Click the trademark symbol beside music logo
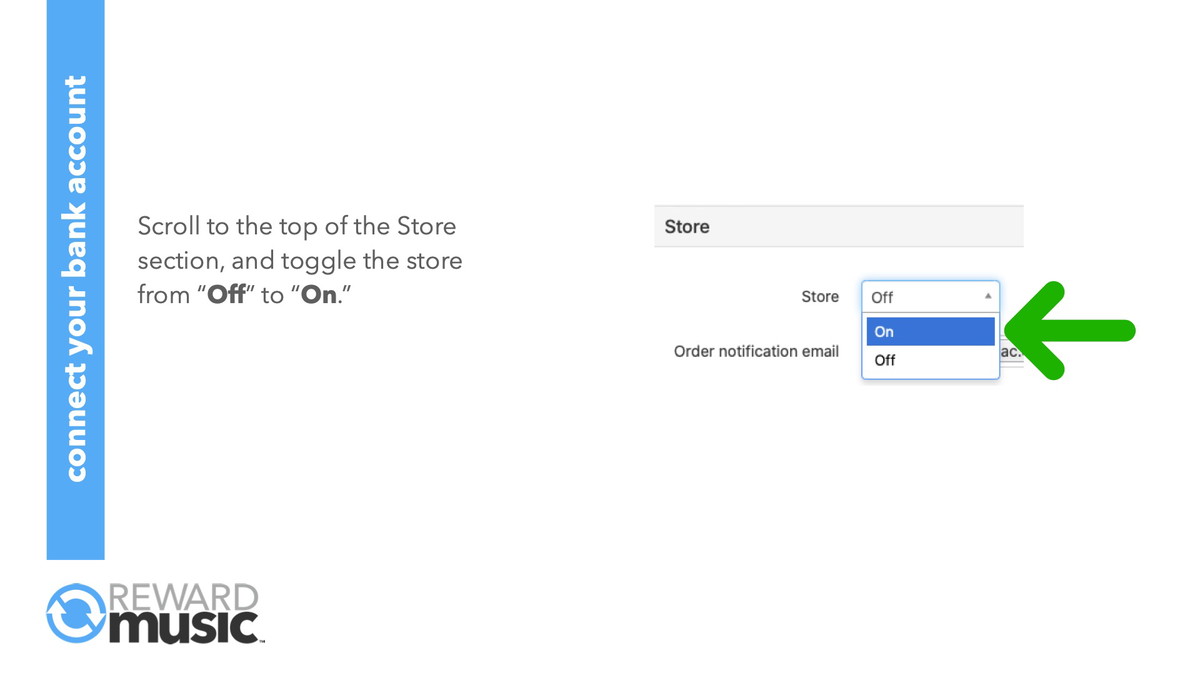Image resolution: width=1200 pixels, height=675 pixels. [x=262, y=640]
